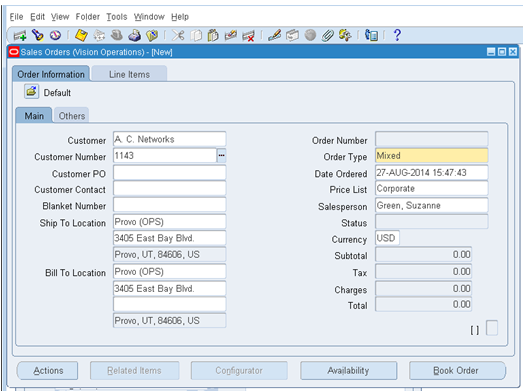Open the Help menu
523x392 pixels.
[x=180, y=17]
